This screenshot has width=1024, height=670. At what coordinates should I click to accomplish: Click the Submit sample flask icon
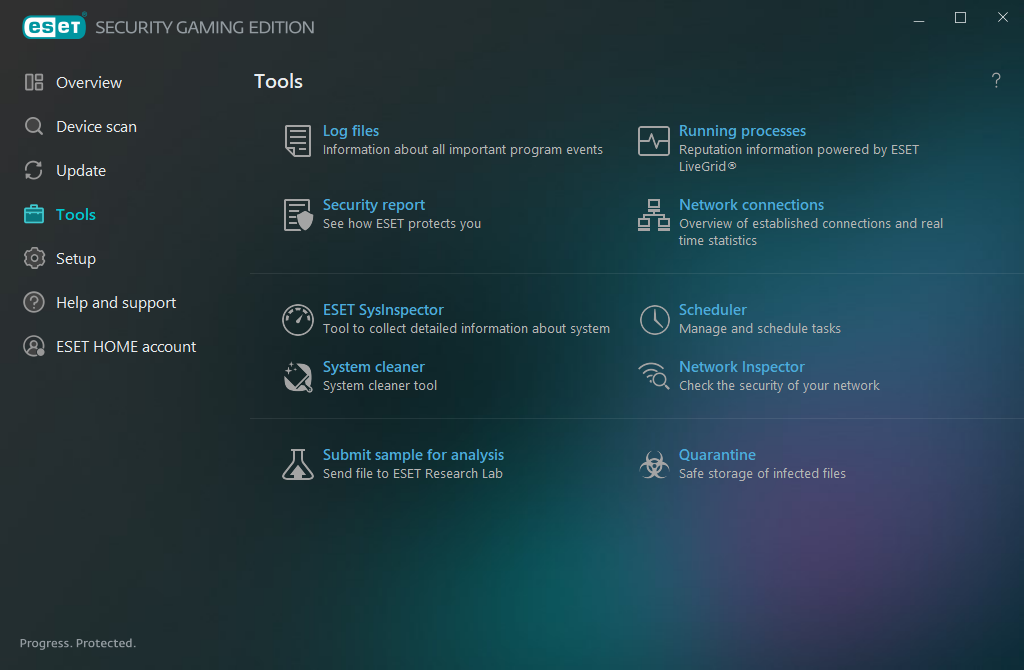[x=298, y=464]
